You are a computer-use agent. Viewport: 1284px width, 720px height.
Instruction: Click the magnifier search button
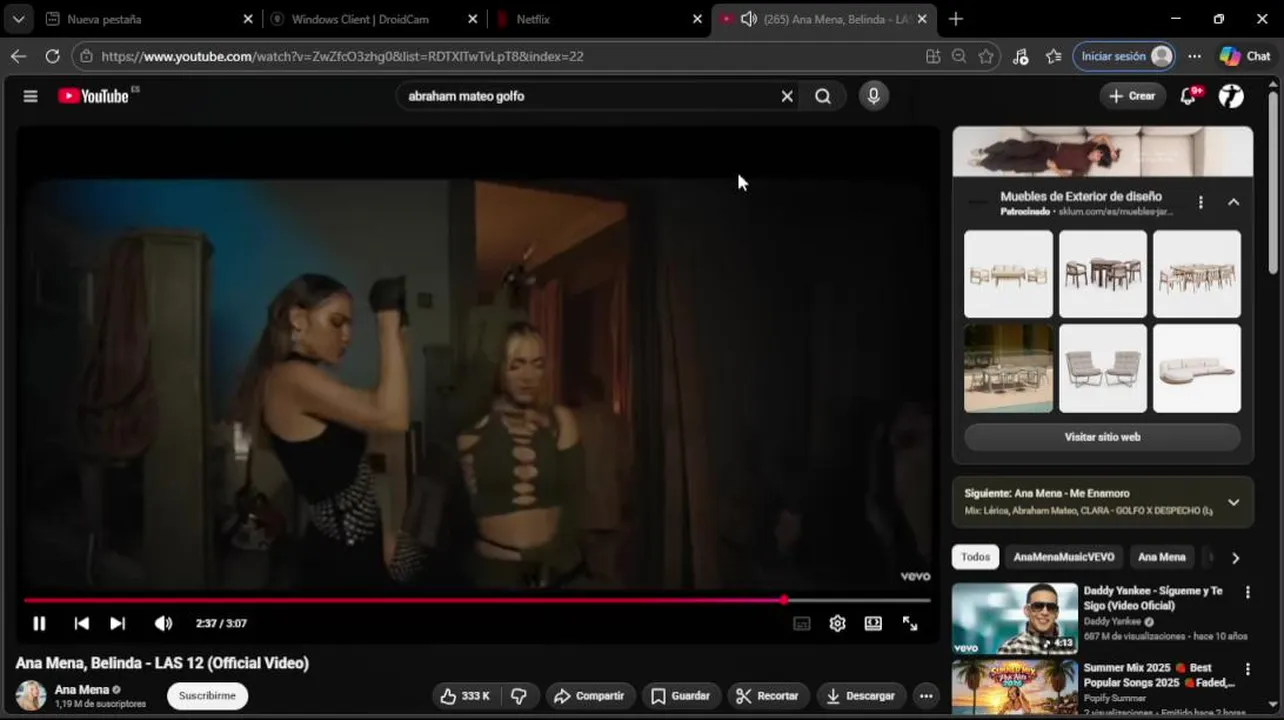tap(823, 96)
